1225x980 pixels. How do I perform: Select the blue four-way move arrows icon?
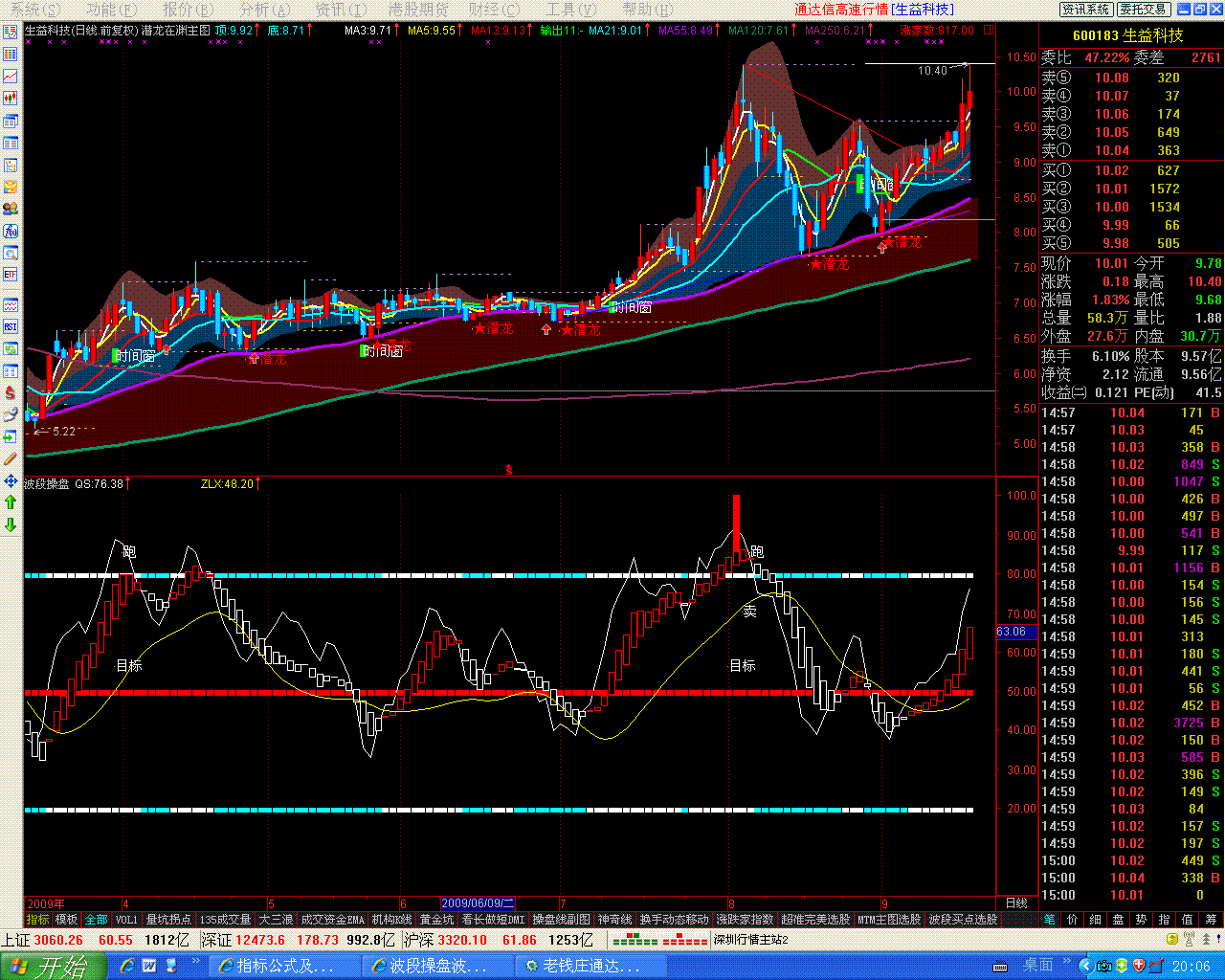[x=11, y=480]
